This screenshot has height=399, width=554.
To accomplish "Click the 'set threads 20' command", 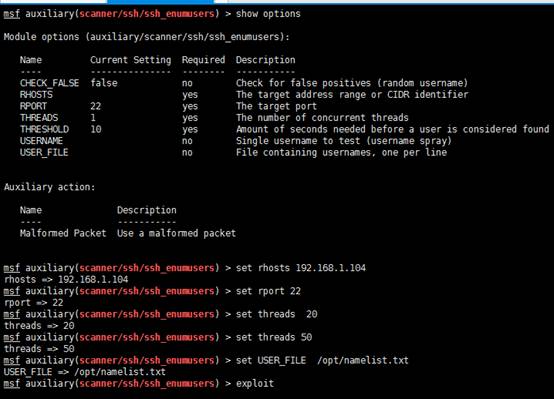I will (x=276, y=314).
